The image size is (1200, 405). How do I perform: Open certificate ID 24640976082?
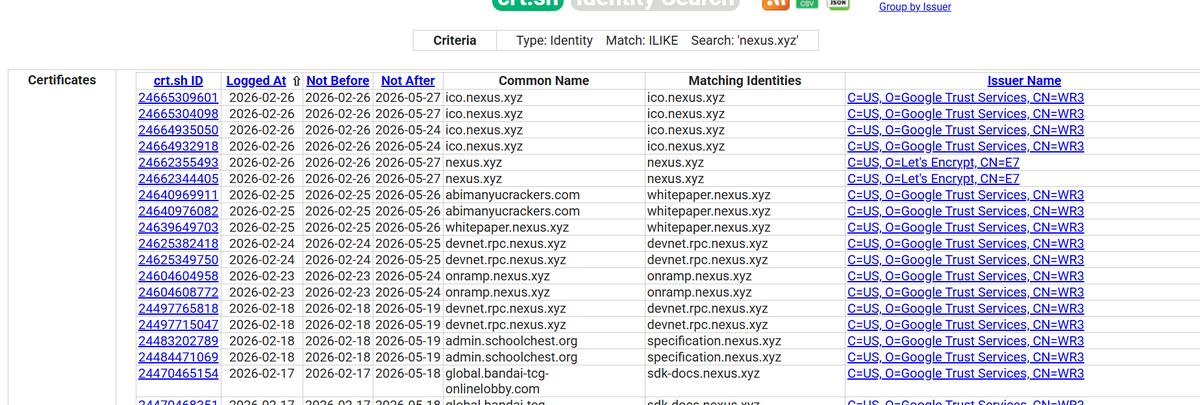pyautogui.click(x=178, y=211)
